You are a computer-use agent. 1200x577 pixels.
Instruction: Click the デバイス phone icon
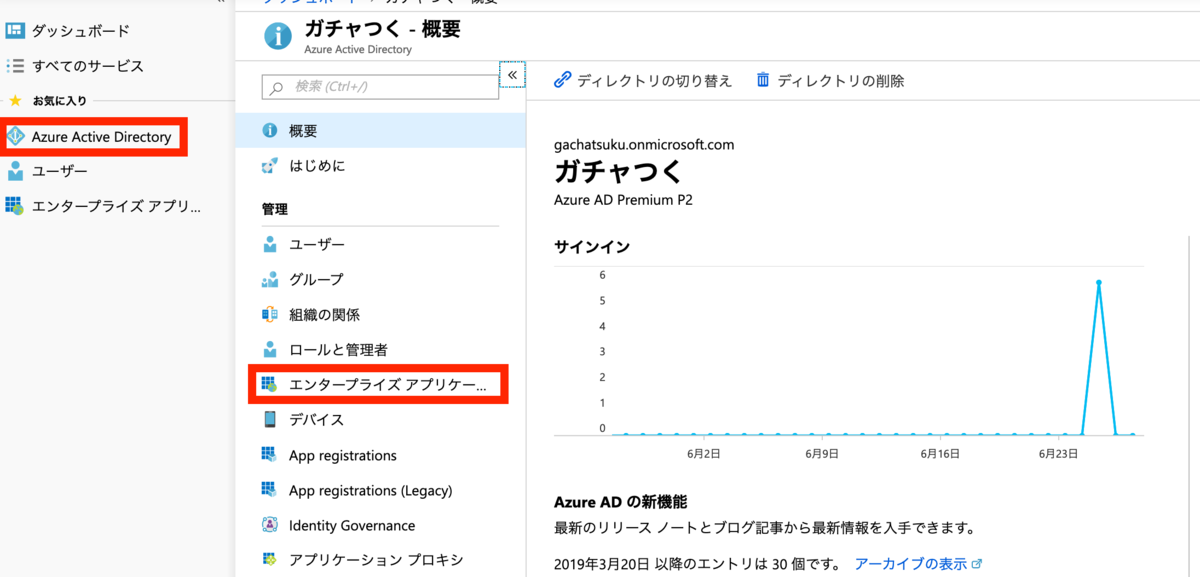point(269,419)
